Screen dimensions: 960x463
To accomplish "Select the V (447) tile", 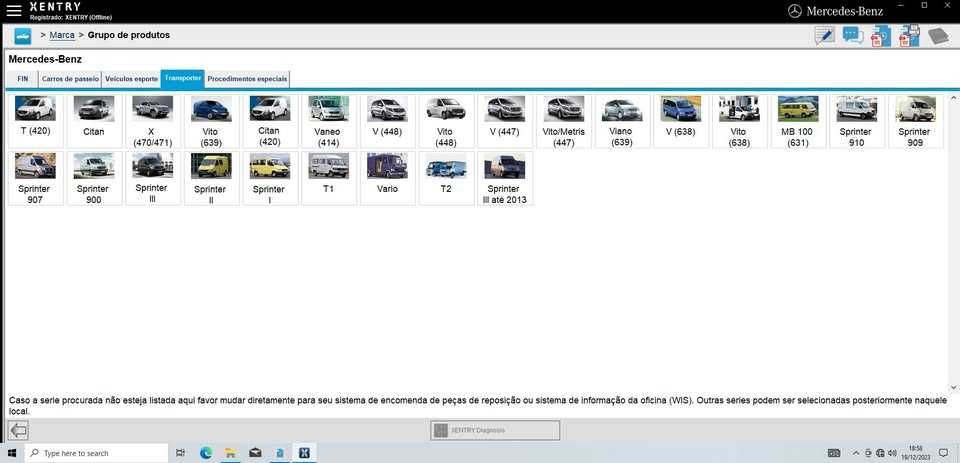I will (x=505, y=121).
